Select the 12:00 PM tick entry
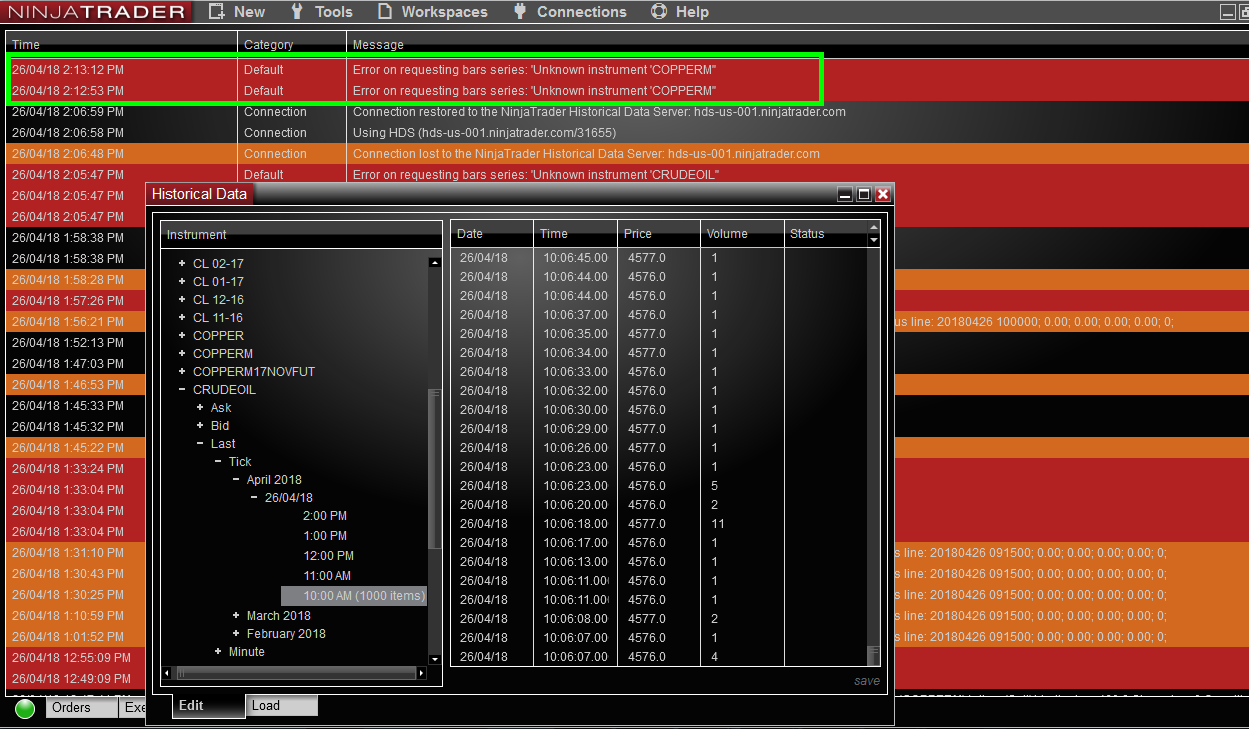 [328, 556]
